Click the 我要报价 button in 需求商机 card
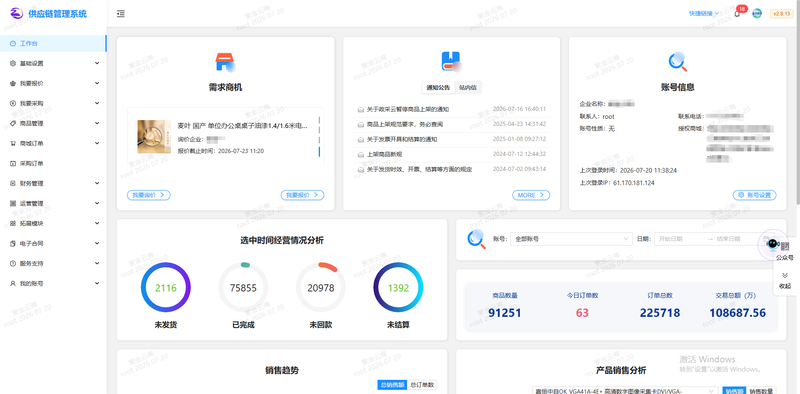Image resolution: width=800 pixels, height=394 pixels. coord(302,195)
